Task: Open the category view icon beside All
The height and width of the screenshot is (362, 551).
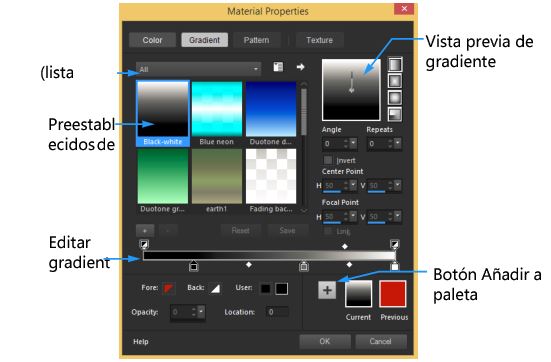Action: (278, 67)
